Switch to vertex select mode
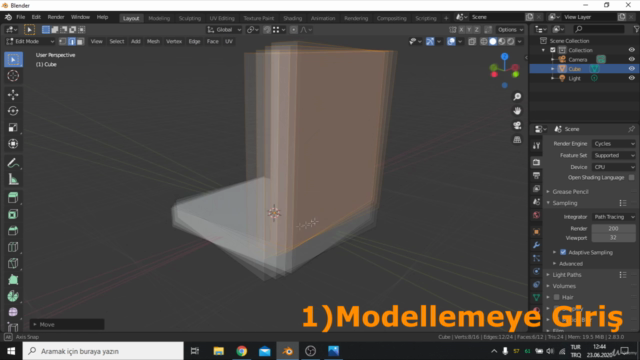Image resolution: width=640 pixels, height=360 pixels. (x=62, y=41)
